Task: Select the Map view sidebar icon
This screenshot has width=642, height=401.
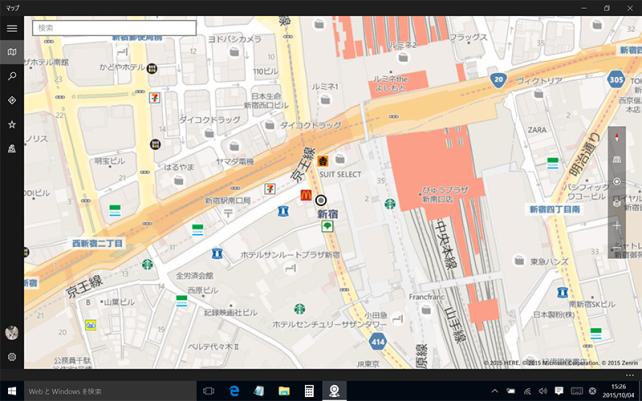Action: click(x=12, y=52)
